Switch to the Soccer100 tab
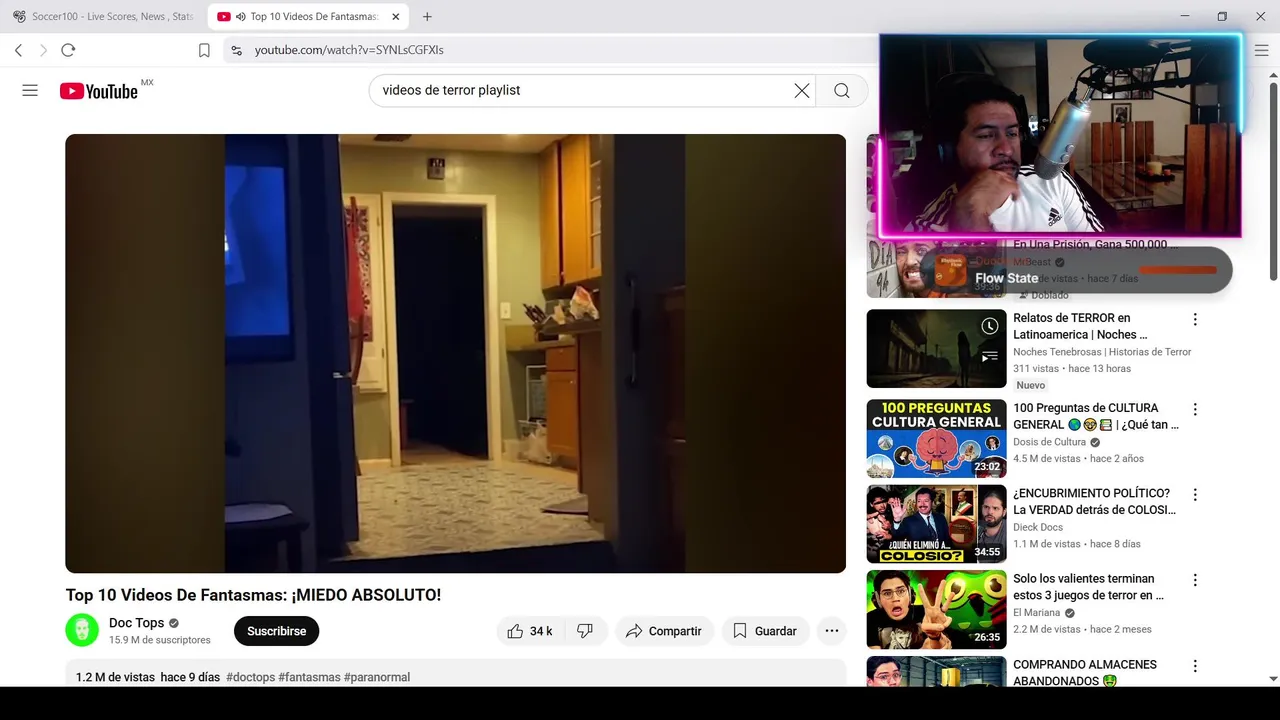This screenshot has width=1280, height=720. (103, 16)
